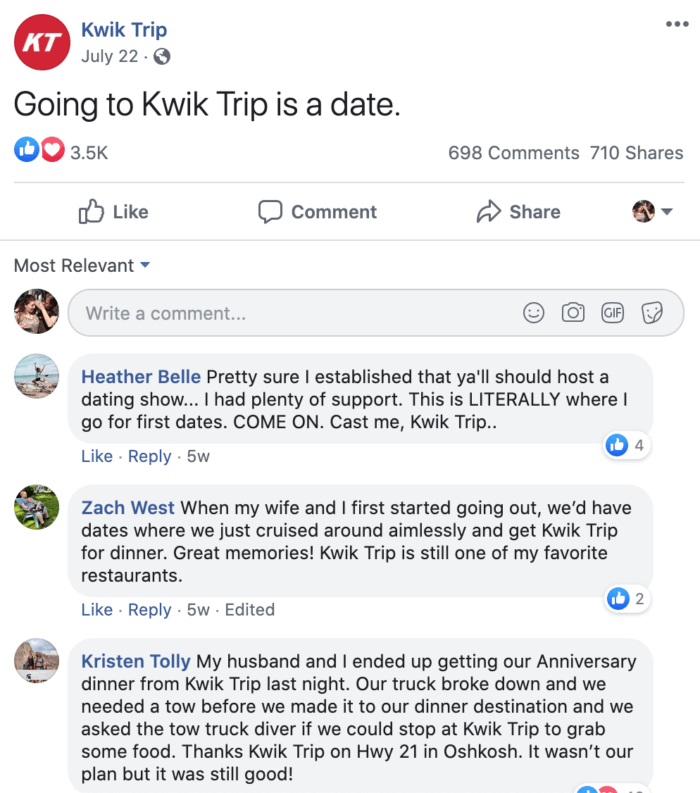Open the 698 Comments link
700x793 pixels.
[x=513, y=153]
